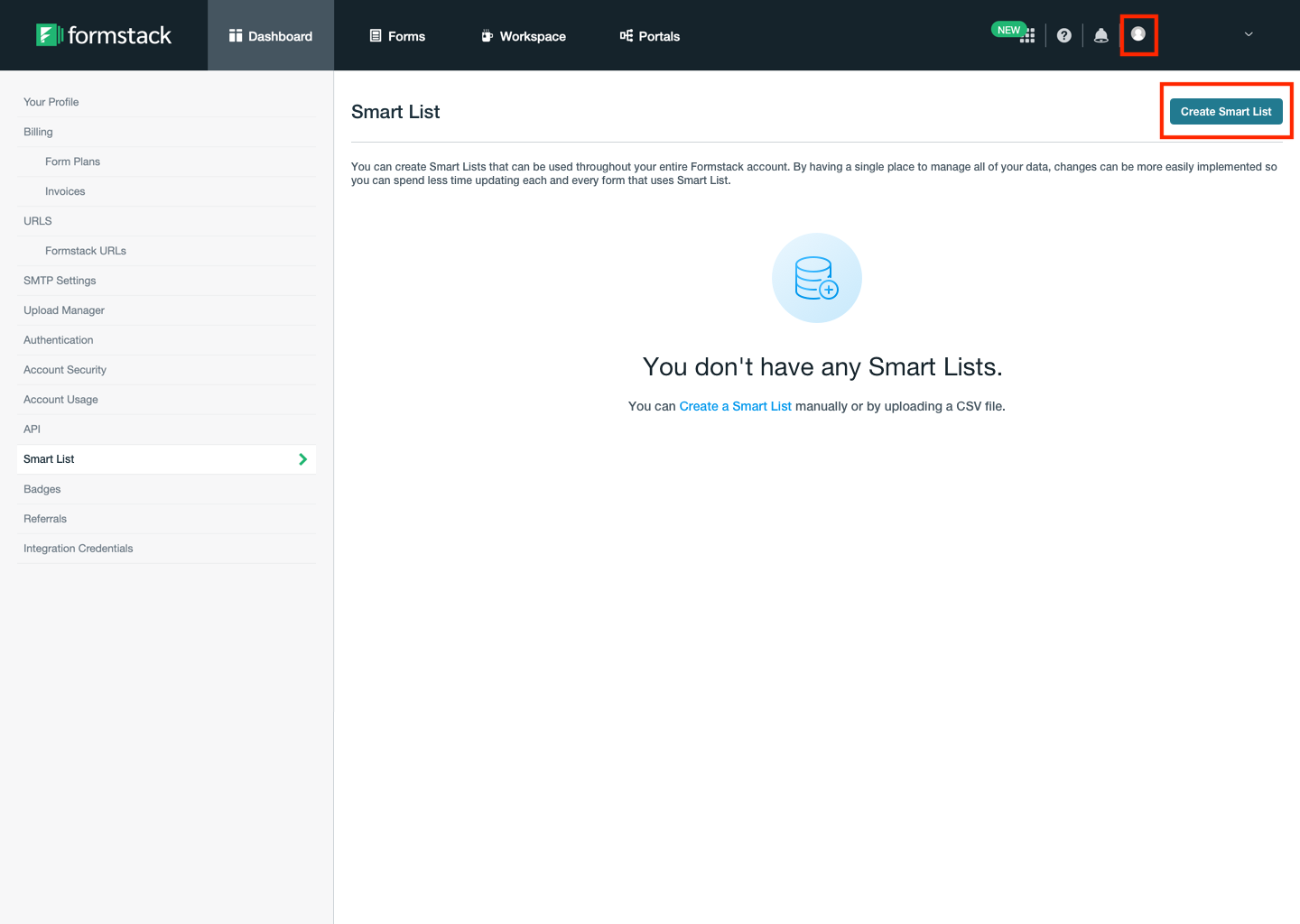1300x924 pixels.
Task: Open the apps grid next to NEW badge
Action: [1029, 35]
